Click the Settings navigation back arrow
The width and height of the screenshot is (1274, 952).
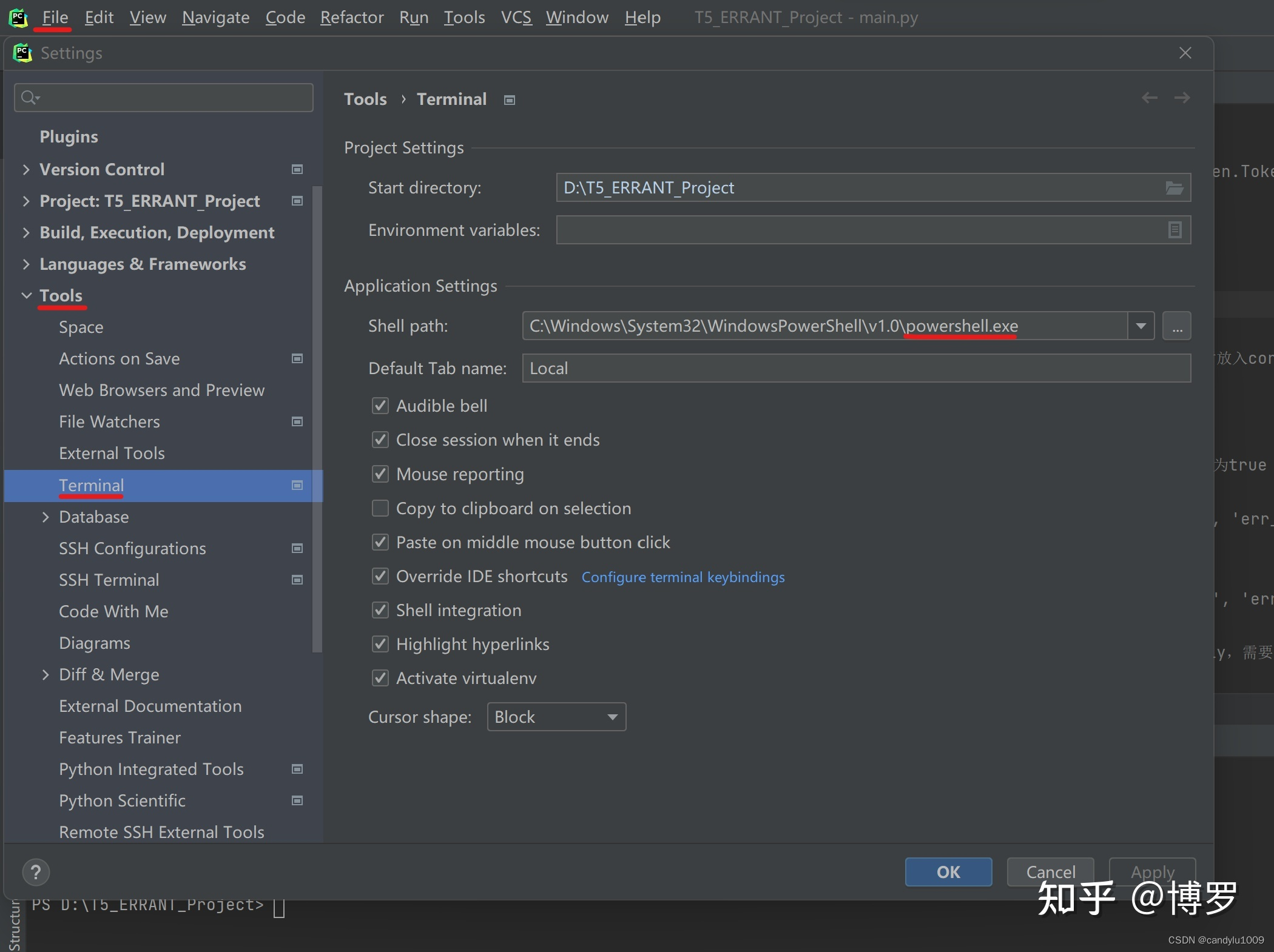[1149, 97]
